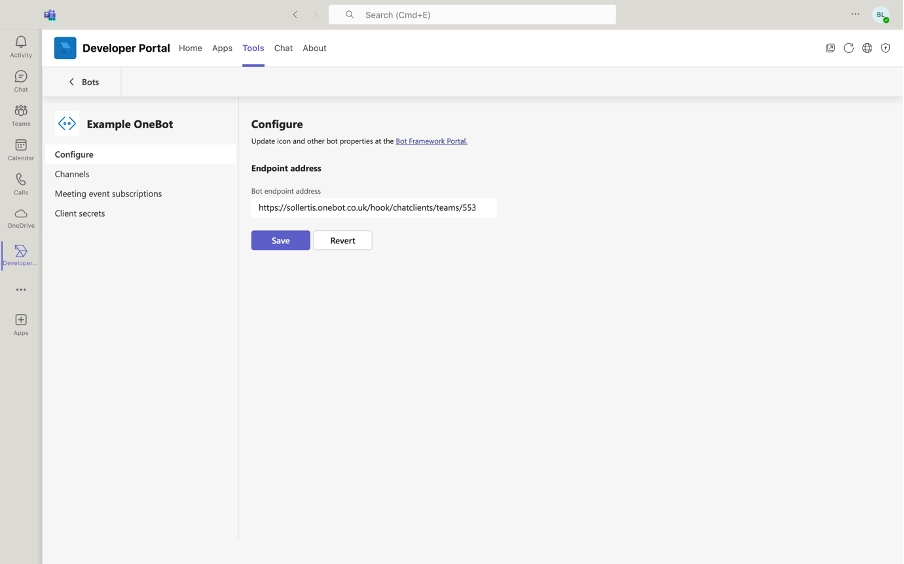Open Calls in the left rail
Viewport: 904px width, 564px height.
(21, 183)
